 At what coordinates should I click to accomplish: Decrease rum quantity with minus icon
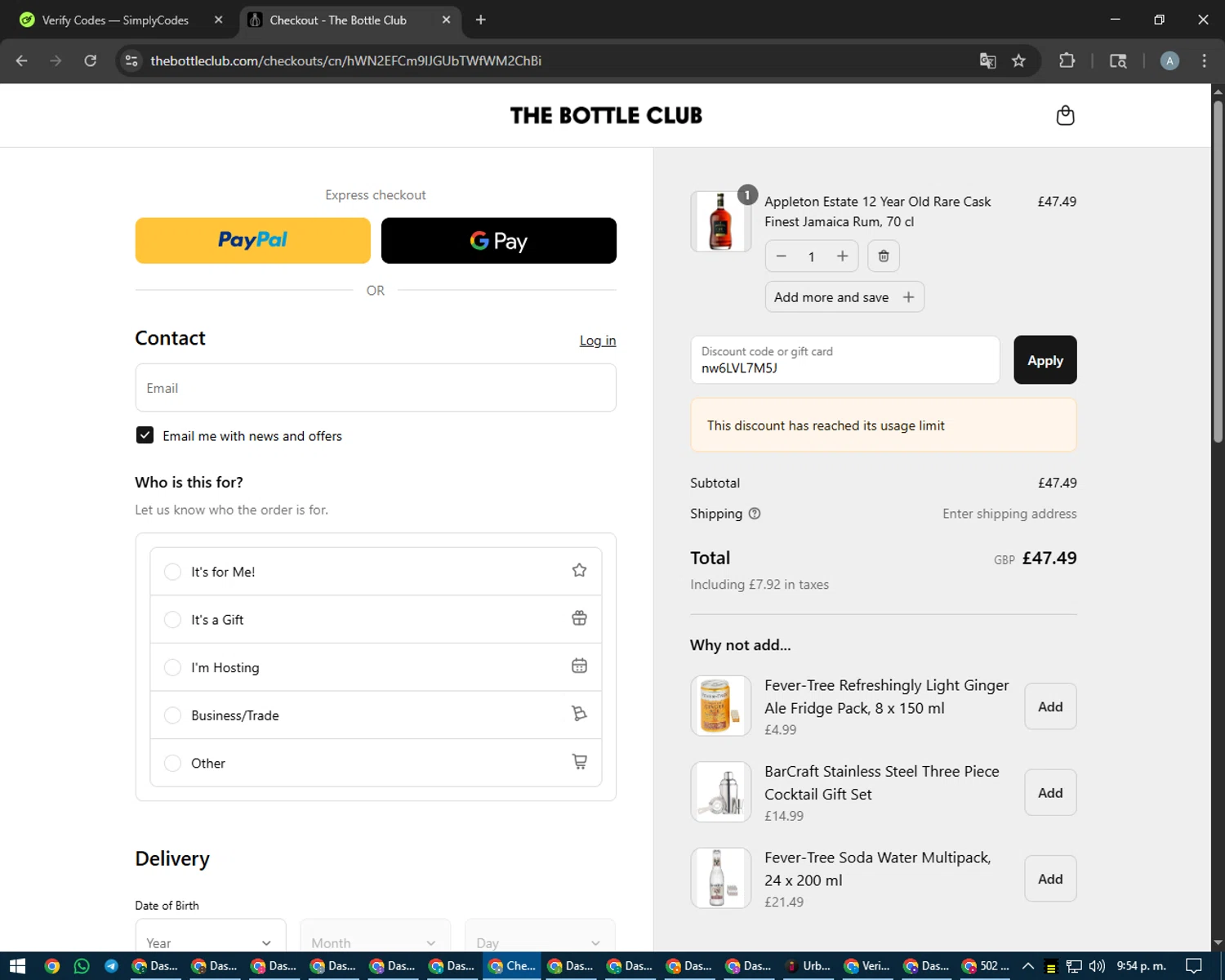click(782, 256)
